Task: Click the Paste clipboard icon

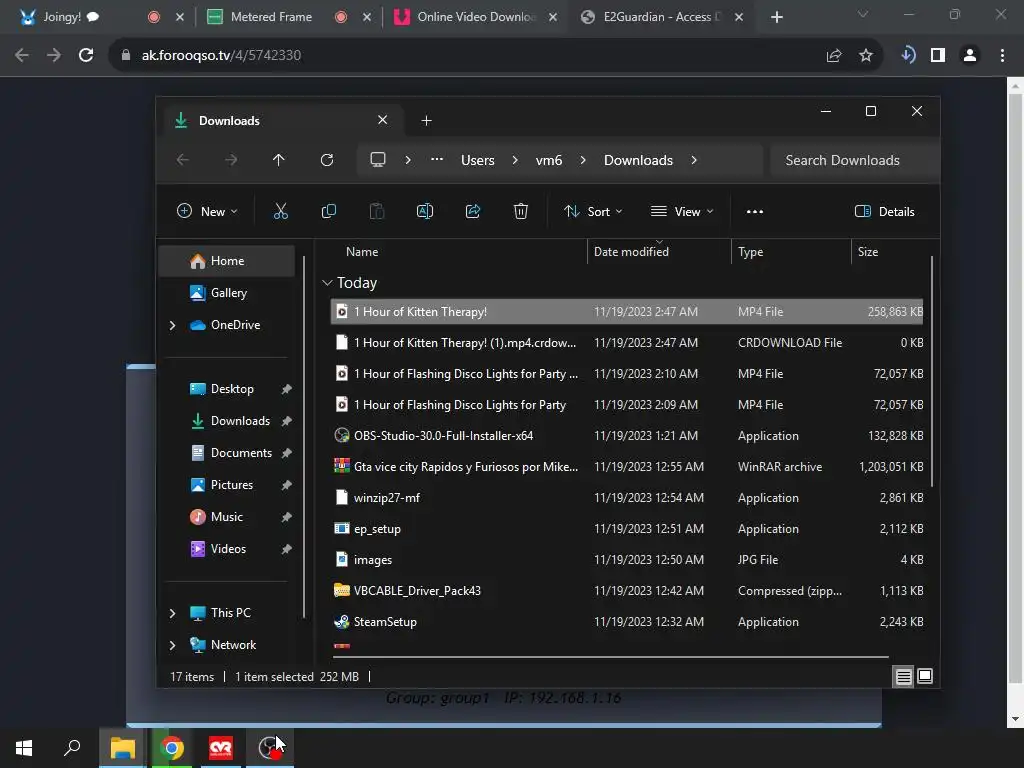Action: click(377, 211)
